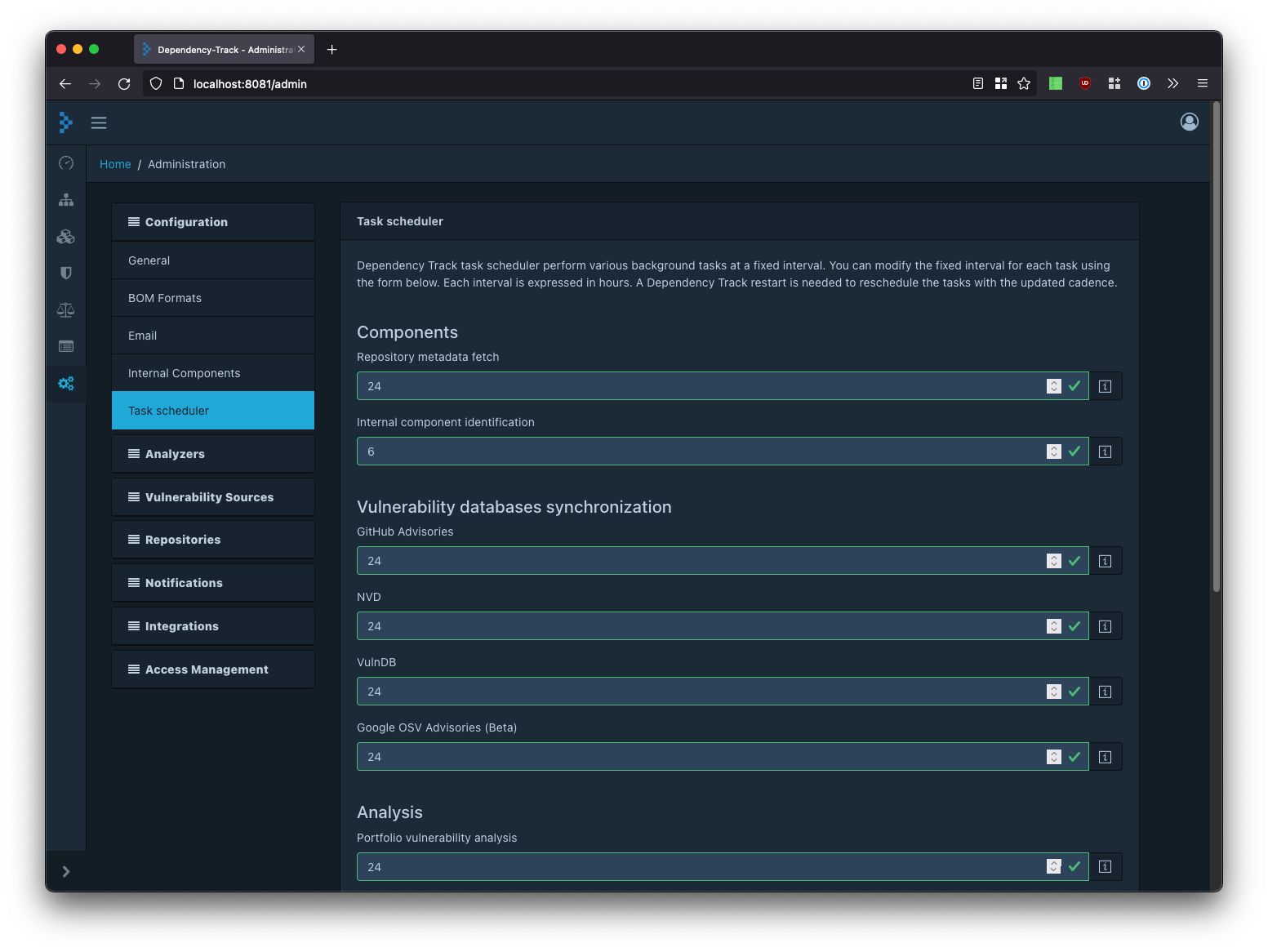
Task: Reload the page with browser refresh button
Action: pyautogui.click(x=124, y=83)
